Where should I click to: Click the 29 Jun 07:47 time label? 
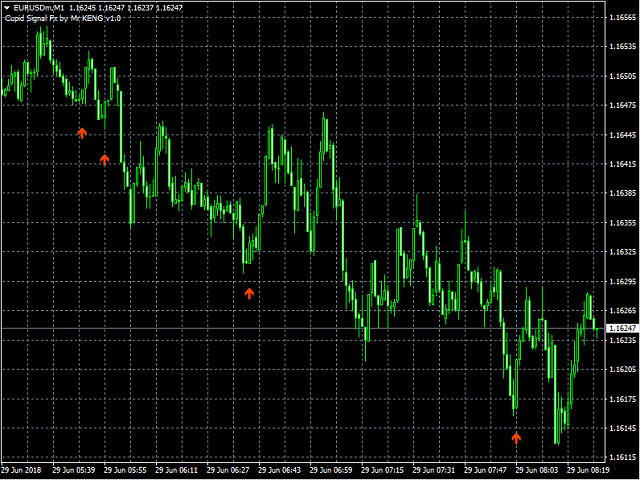[485, 470]
